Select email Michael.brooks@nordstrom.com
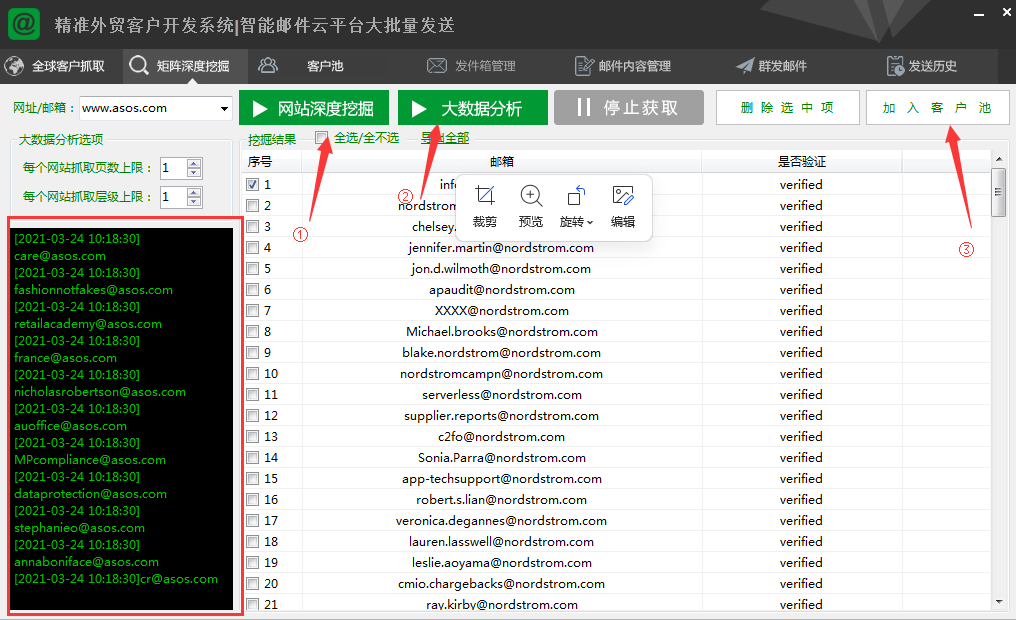 pyautogui.click(x=502, y=332)
